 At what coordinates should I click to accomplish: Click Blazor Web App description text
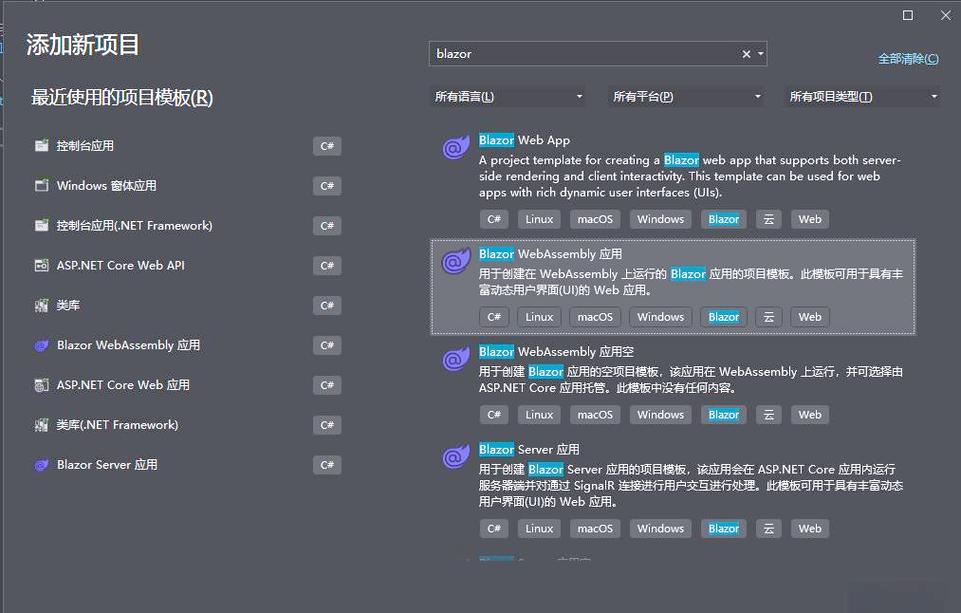point(689,176)
